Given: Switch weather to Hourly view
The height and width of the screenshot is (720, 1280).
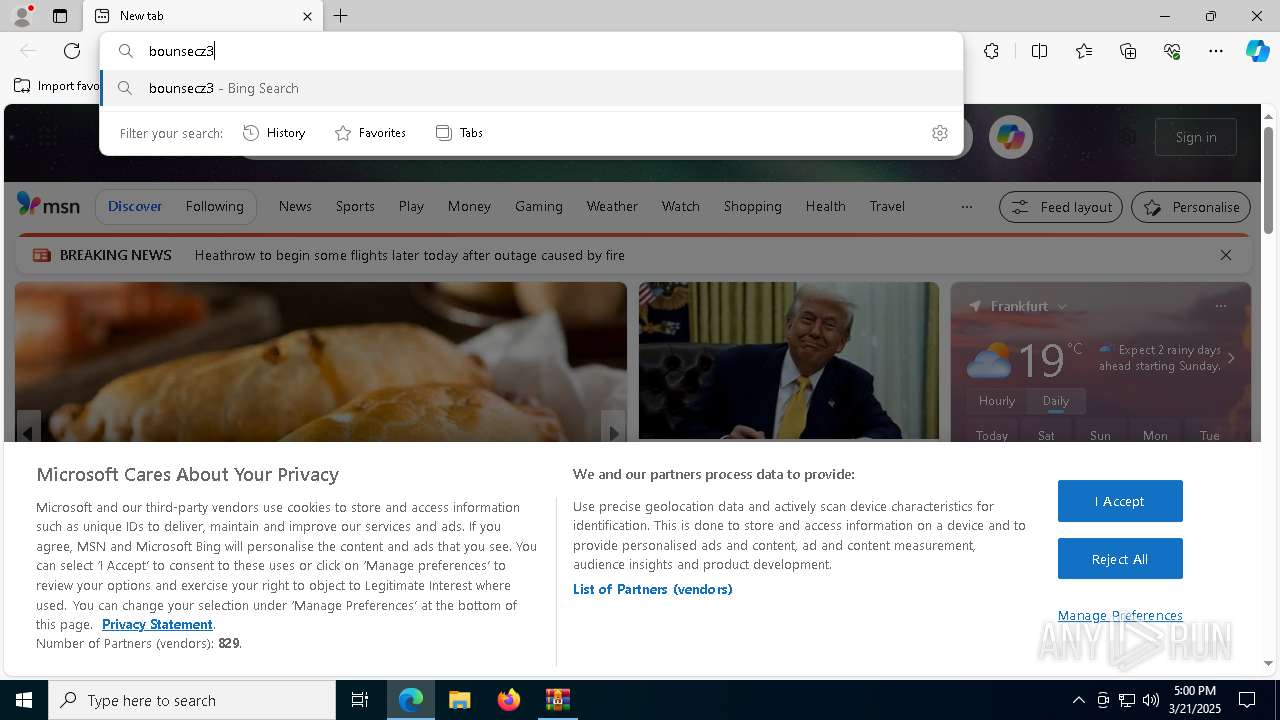Looking at the screenshot, I should [997, 401].
